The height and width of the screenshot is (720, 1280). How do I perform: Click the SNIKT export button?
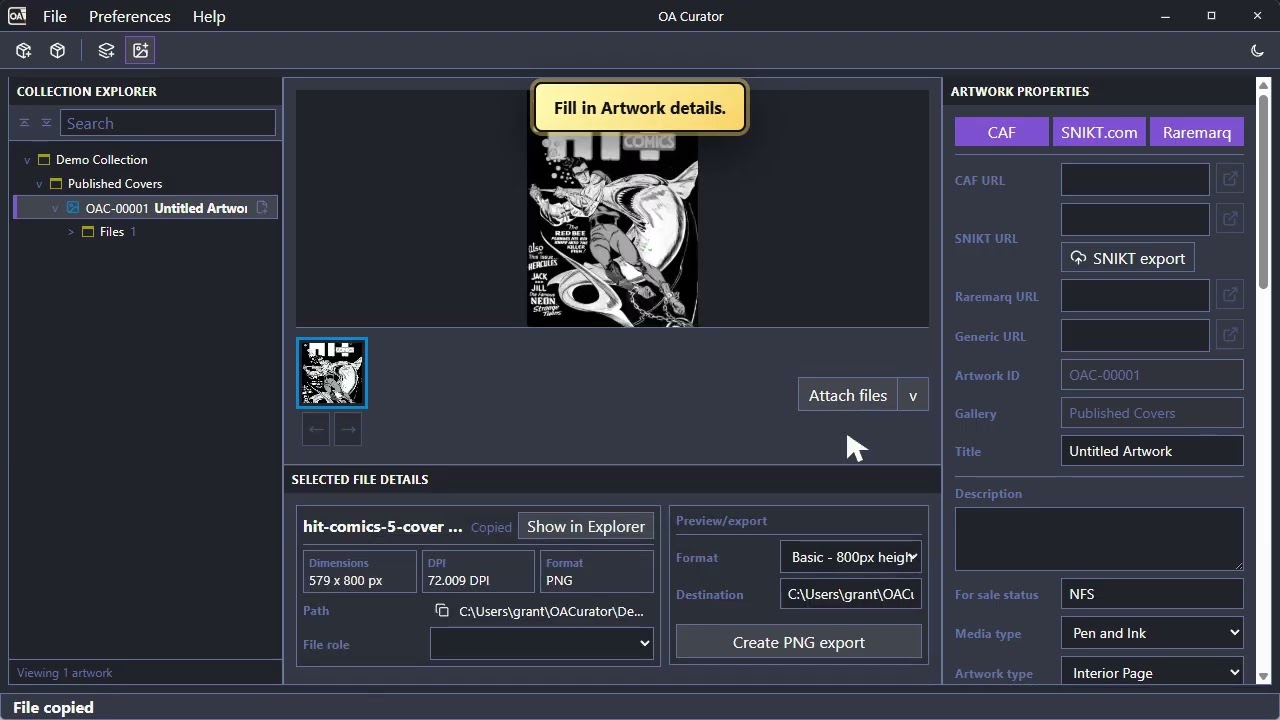(1127, 258)
